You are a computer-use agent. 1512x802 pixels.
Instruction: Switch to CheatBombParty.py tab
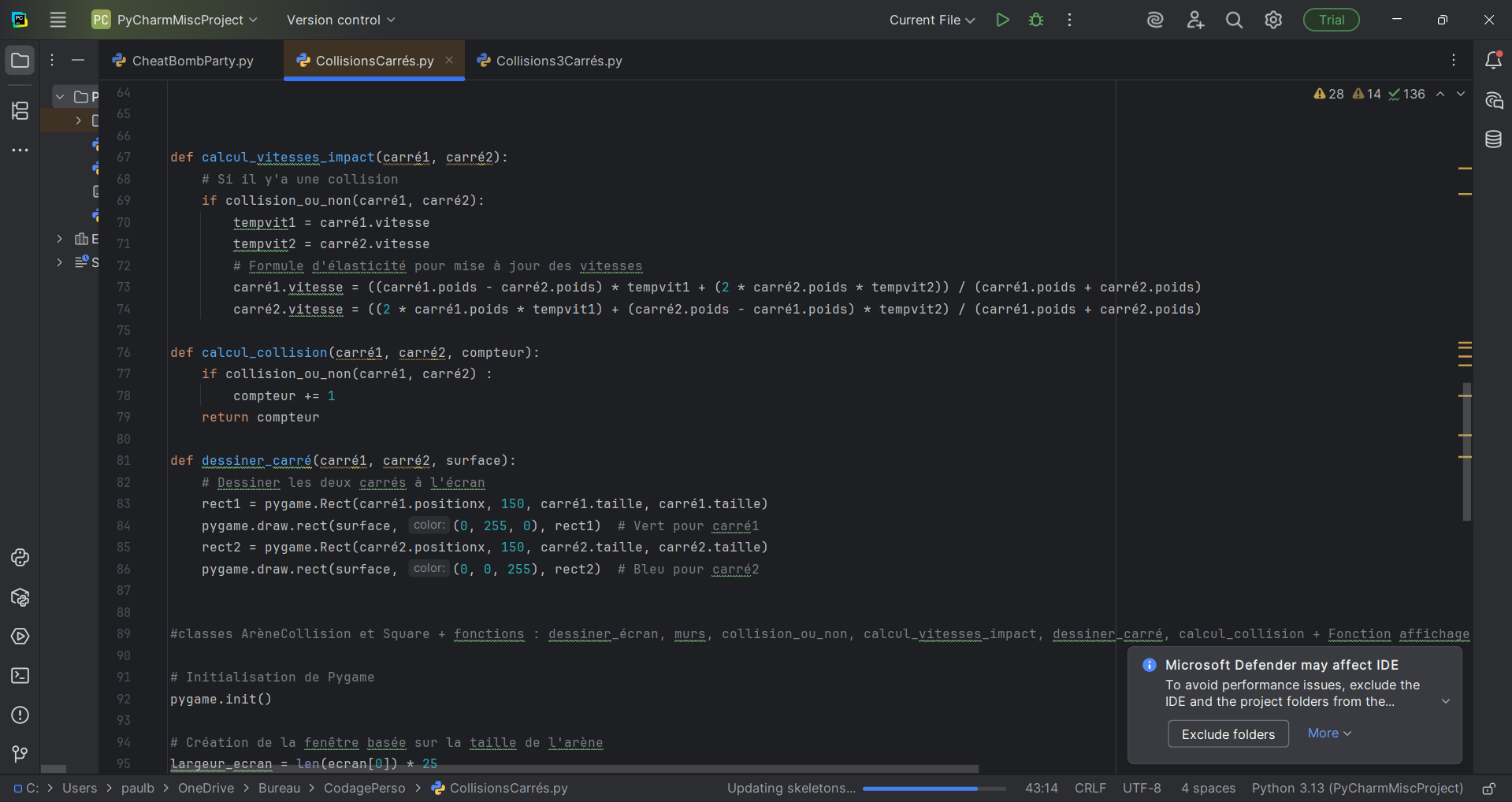[x=184, y=61]
